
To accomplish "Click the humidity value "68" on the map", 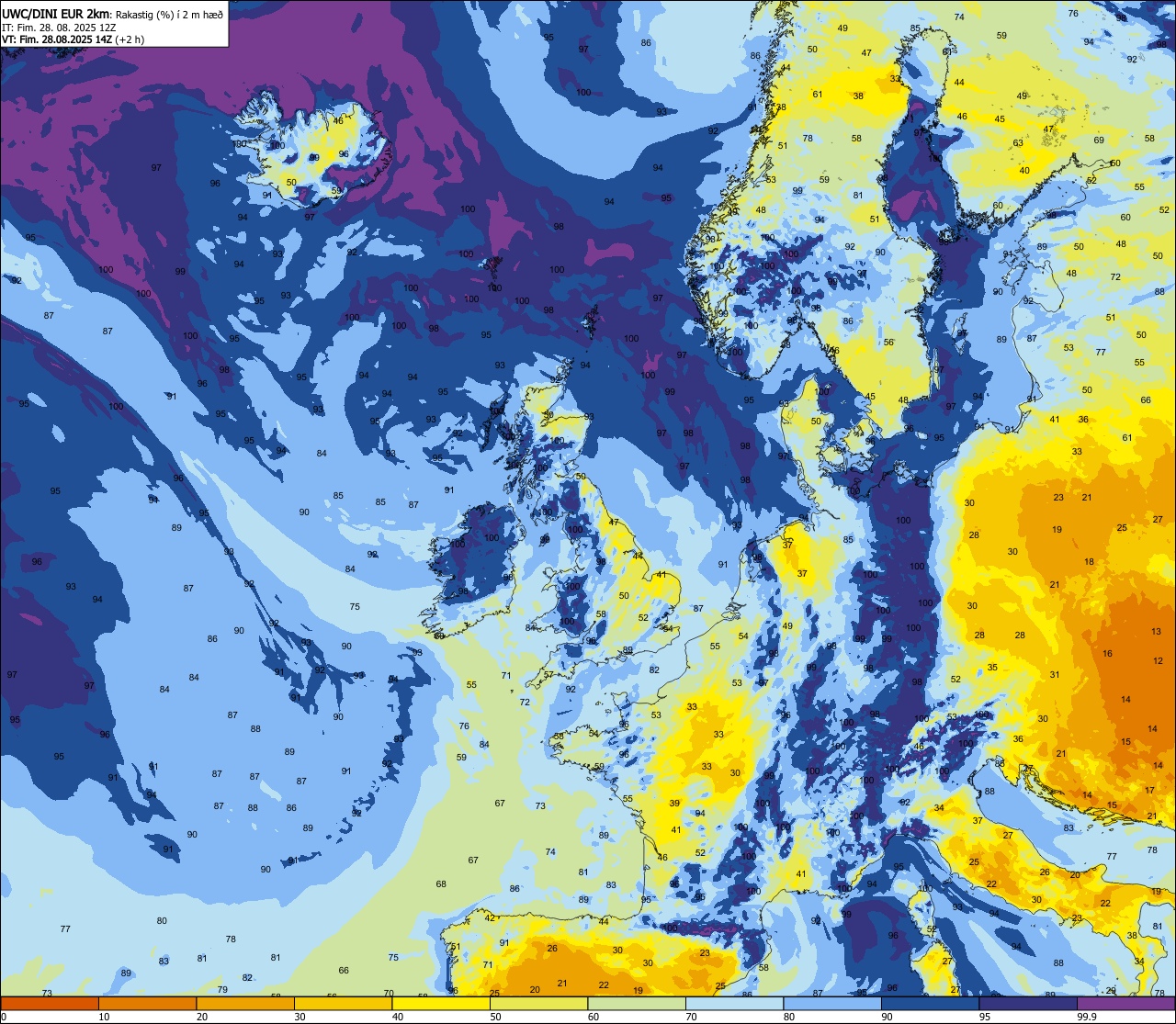I will pos(441,884).
